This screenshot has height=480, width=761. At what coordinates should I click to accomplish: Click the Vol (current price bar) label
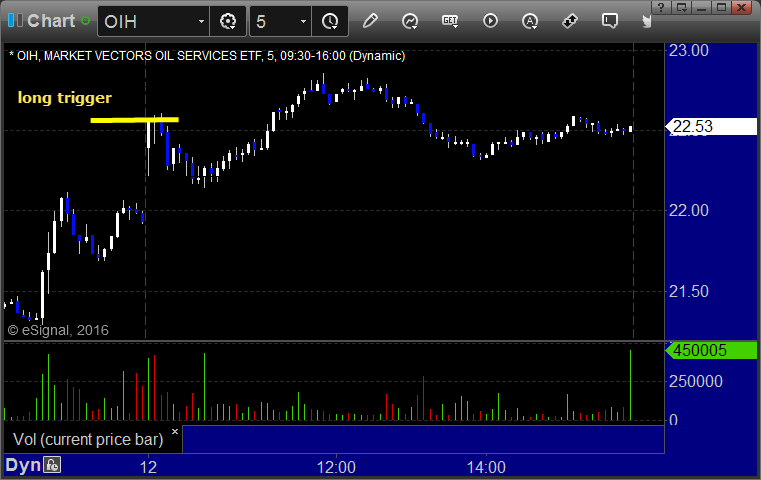[88, 439]
